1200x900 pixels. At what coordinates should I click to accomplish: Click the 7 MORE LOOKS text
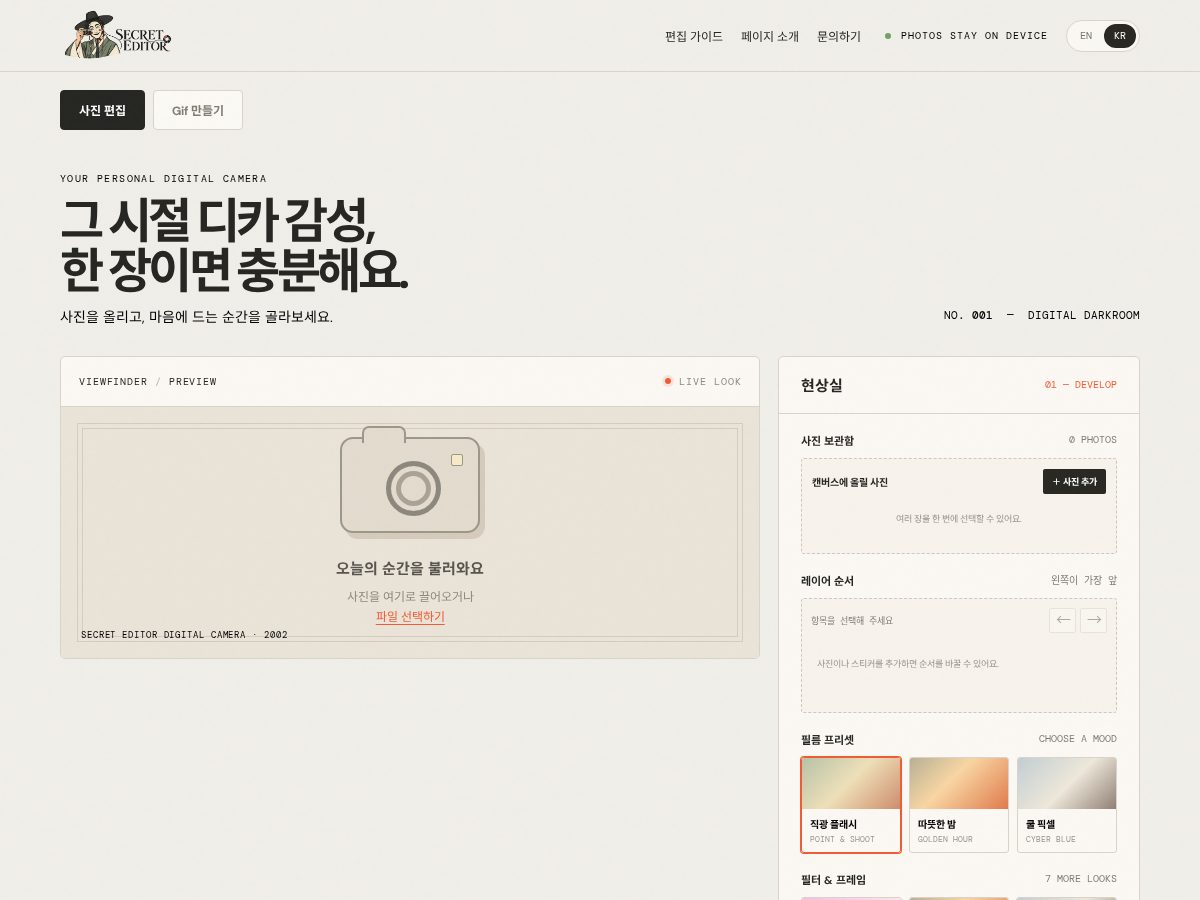click(1081, 879)
